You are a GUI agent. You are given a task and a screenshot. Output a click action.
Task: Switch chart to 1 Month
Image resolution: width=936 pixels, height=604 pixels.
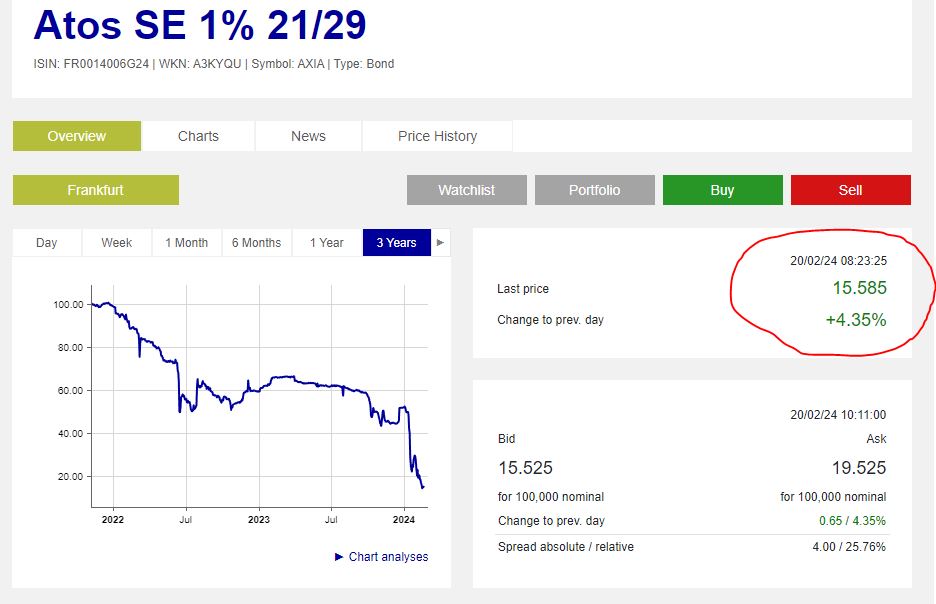(x=187, y=243)
